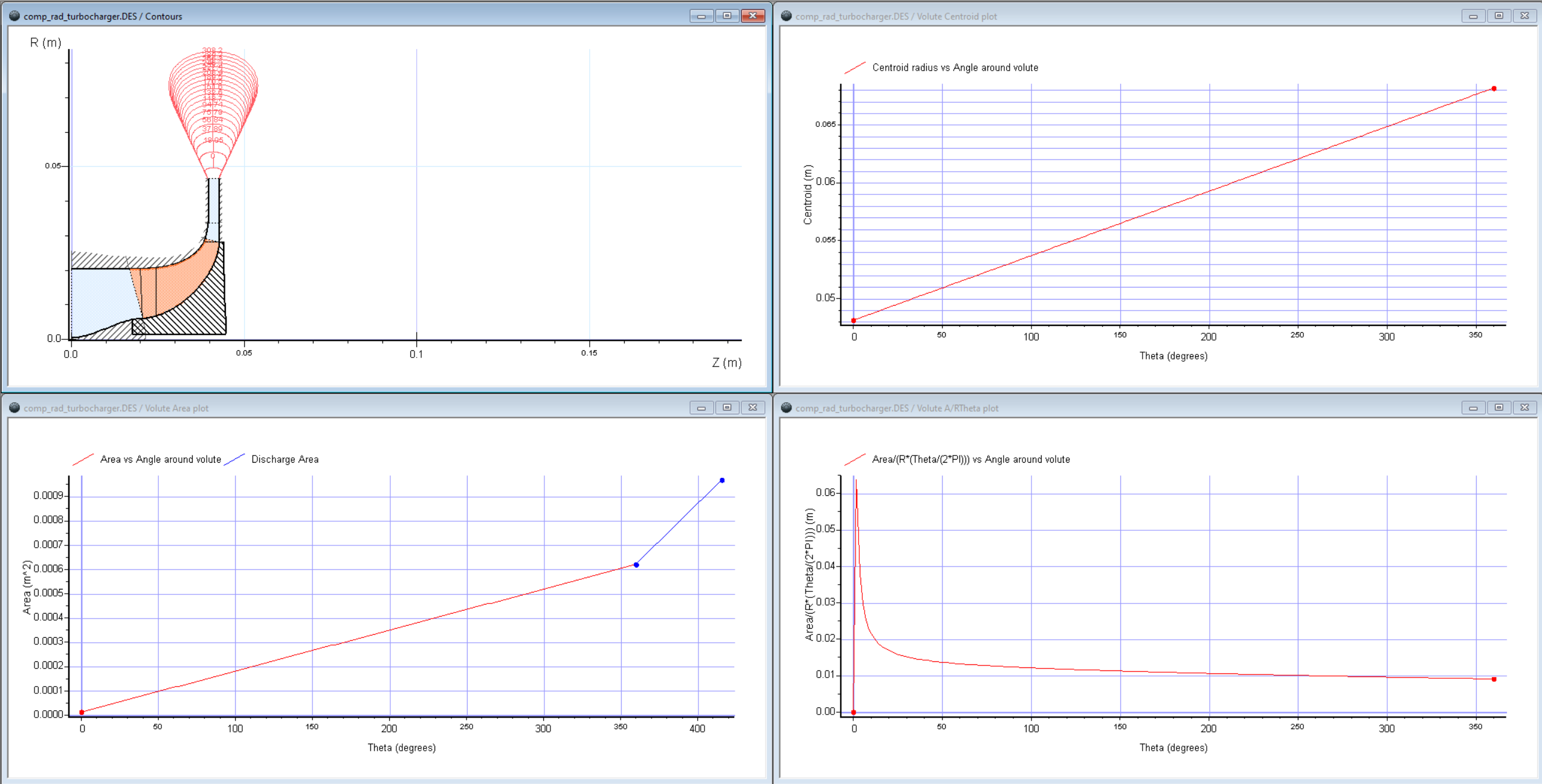Click the 'Centroid (m)' axis label
The width and height of the screenshot is (1542, 784).
click(808, 194)
